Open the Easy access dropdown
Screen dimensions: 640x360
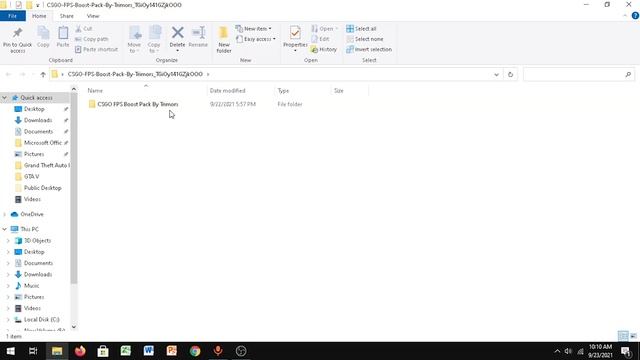pyautogui.click(x=256, y=39)
